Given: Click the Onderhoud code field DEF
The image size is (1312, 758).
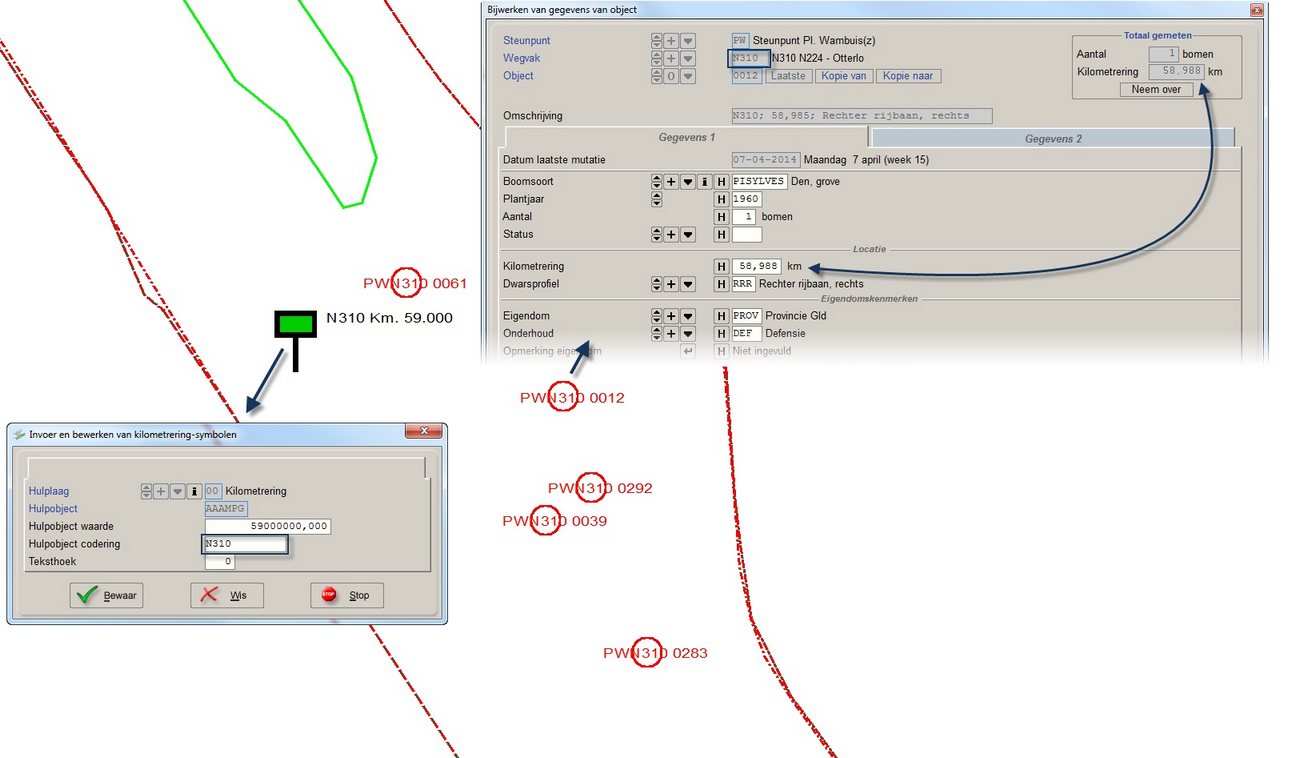Looking at the screenshot, I should pos(747,333).
